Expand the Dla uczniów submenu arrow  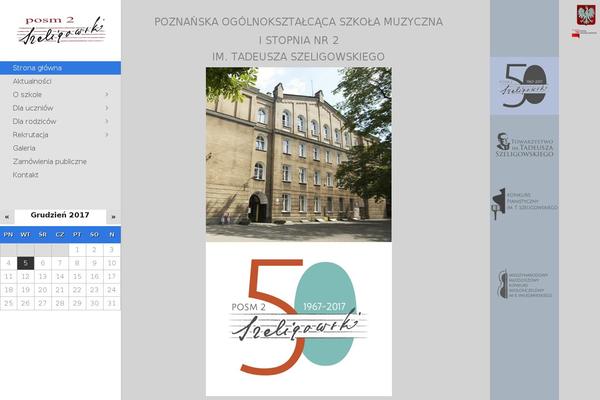coord(107,108)
